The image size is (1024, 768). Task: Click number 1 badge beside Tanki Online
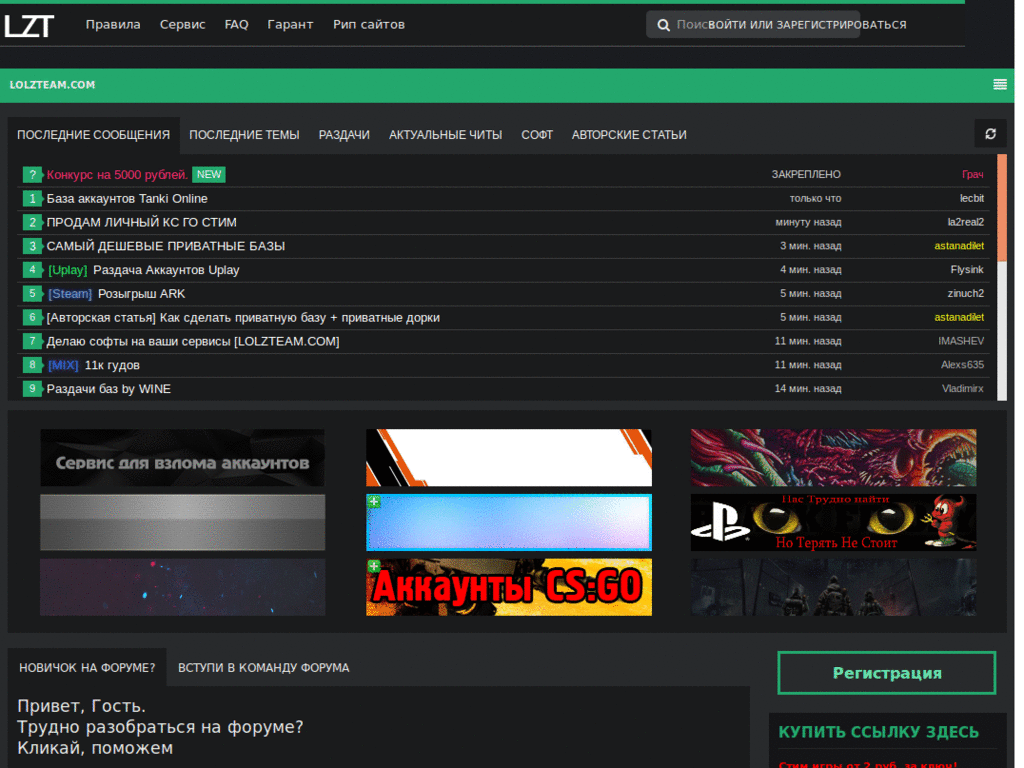coord(32,199)
